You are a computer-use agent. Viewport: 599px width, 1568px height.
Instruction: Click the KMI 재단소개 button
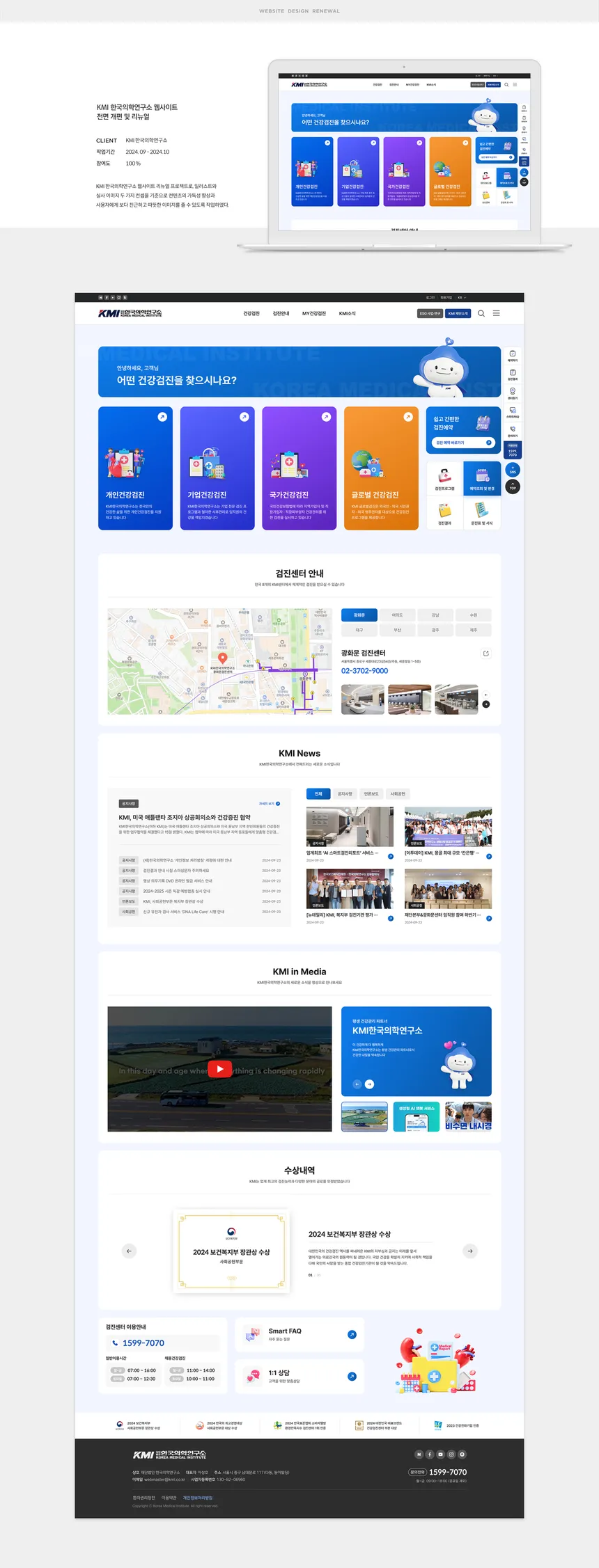(x=458, y=313)
